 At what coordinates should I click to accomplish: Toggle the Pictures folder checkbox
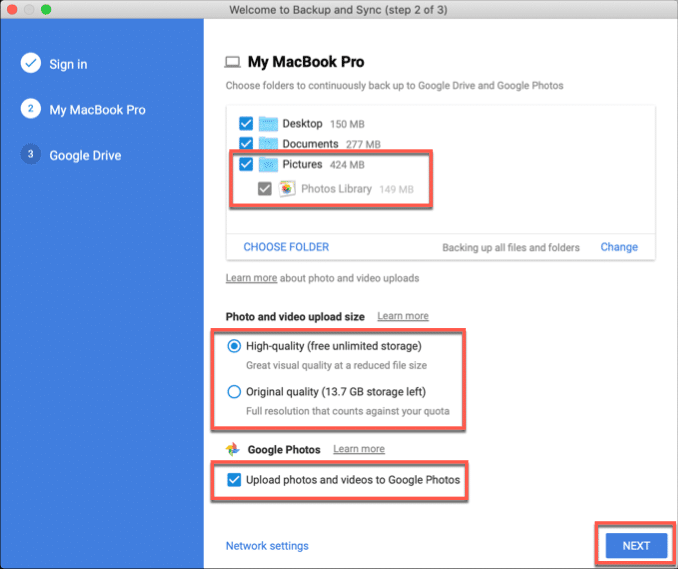246,165
